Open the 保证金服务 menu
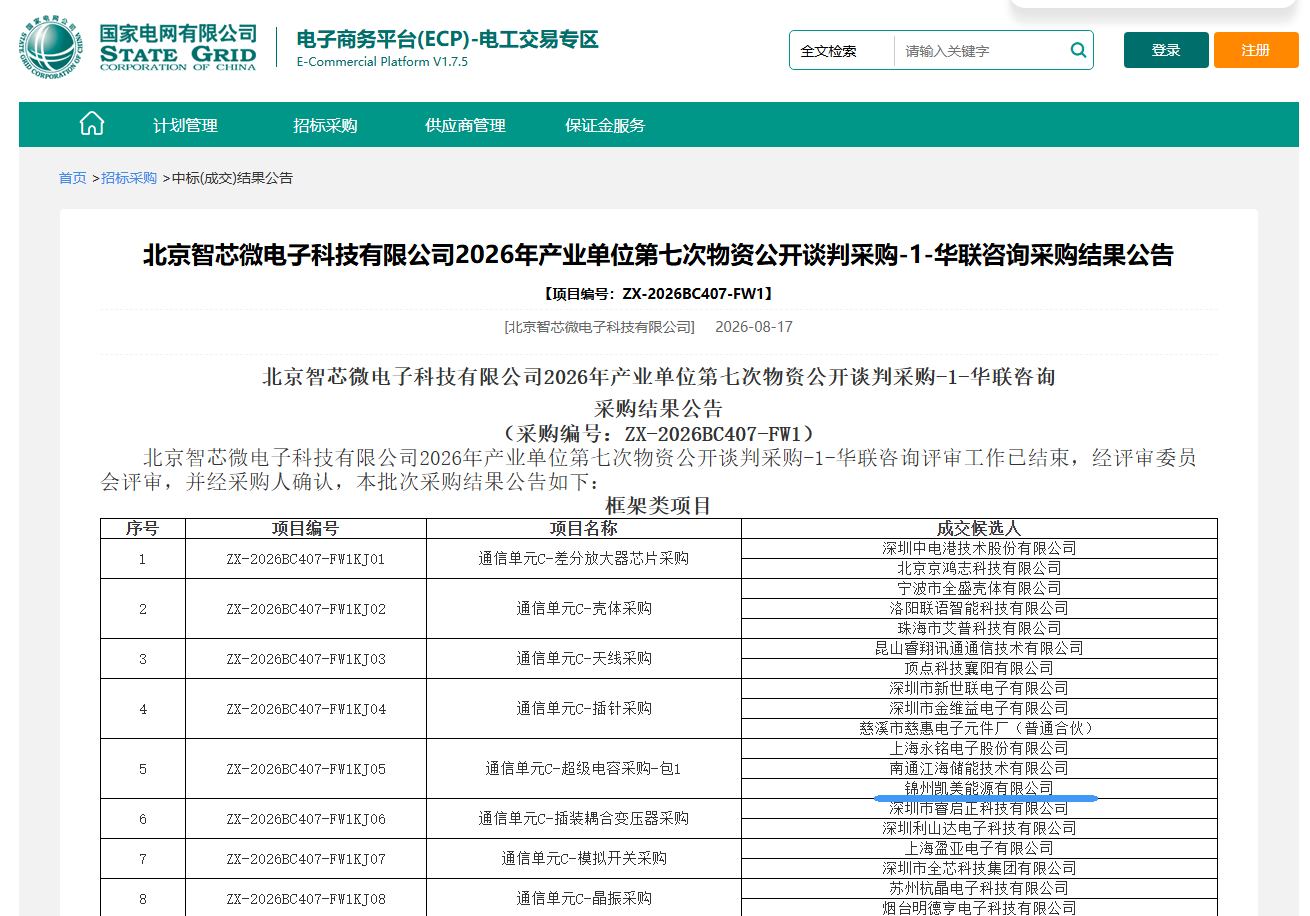The height and width of the screenshot is (916, 1310). tap(605, 125)
